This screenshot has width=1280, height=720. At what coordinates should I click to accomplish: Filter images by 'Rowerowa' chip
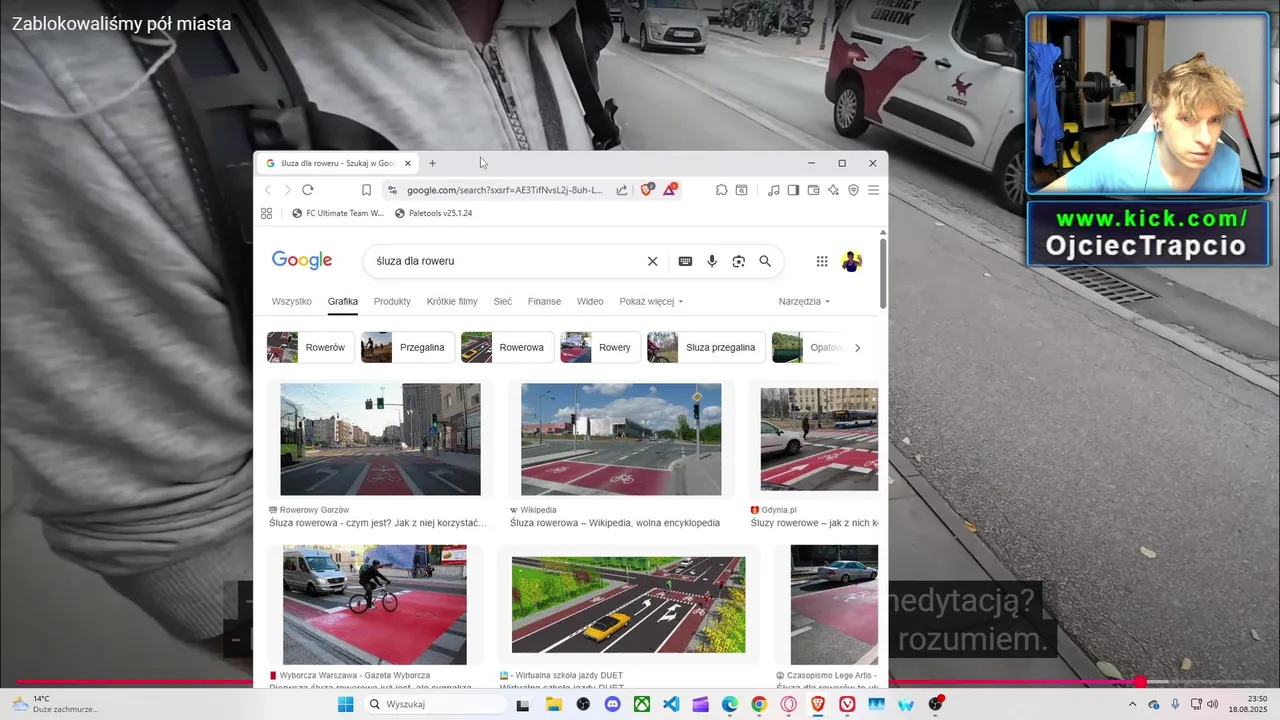507,347
